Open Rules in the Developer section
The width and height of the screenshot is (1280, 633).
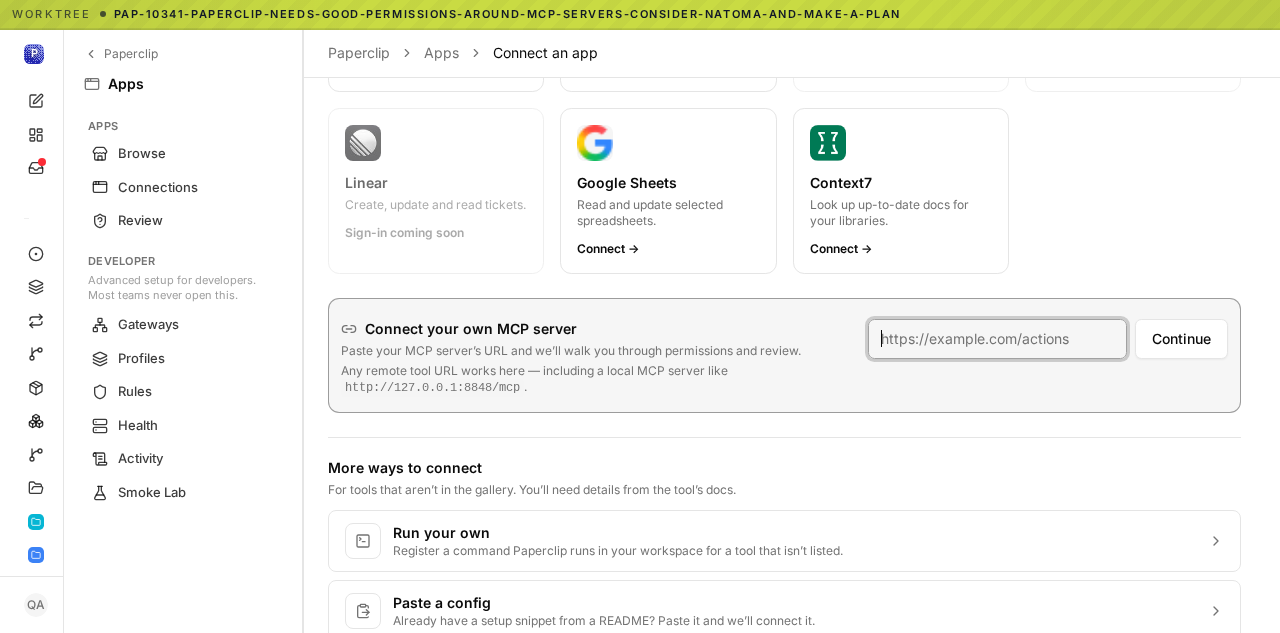[x=183, y=391]
